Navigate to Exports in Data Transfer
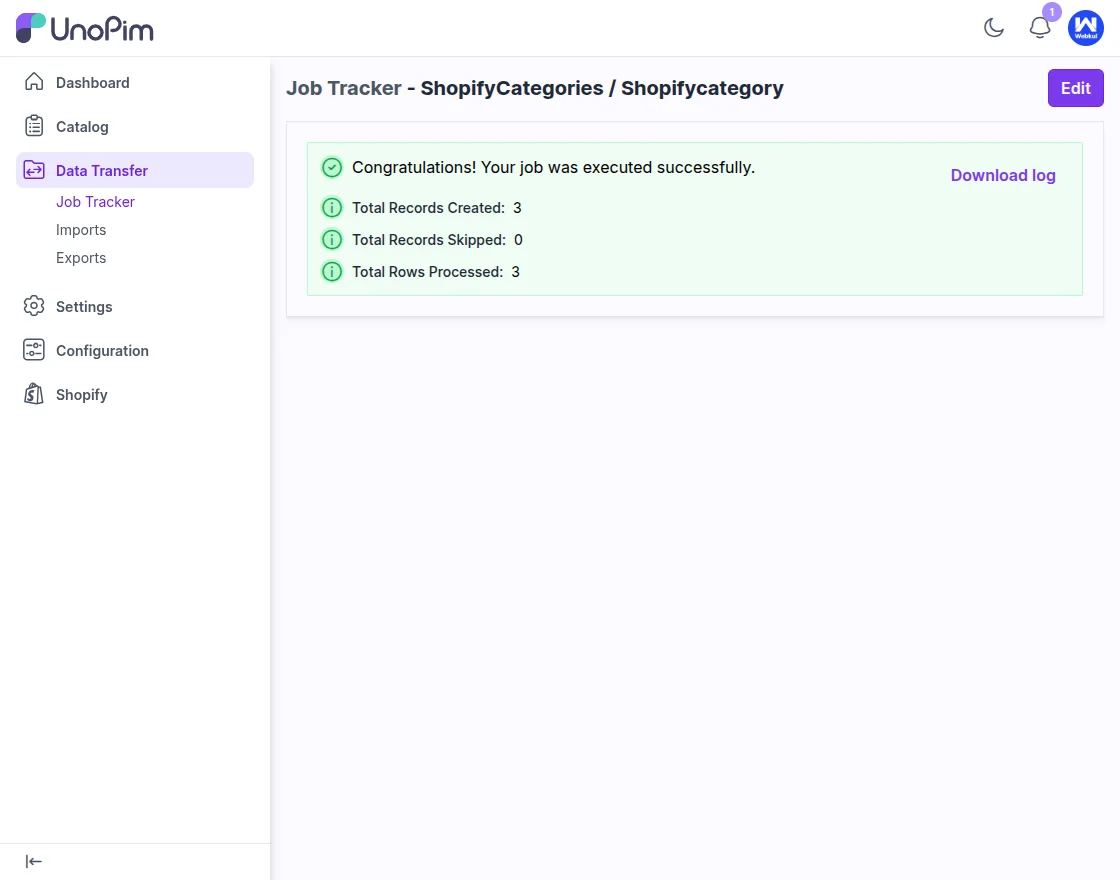 (x=81, y=257)
